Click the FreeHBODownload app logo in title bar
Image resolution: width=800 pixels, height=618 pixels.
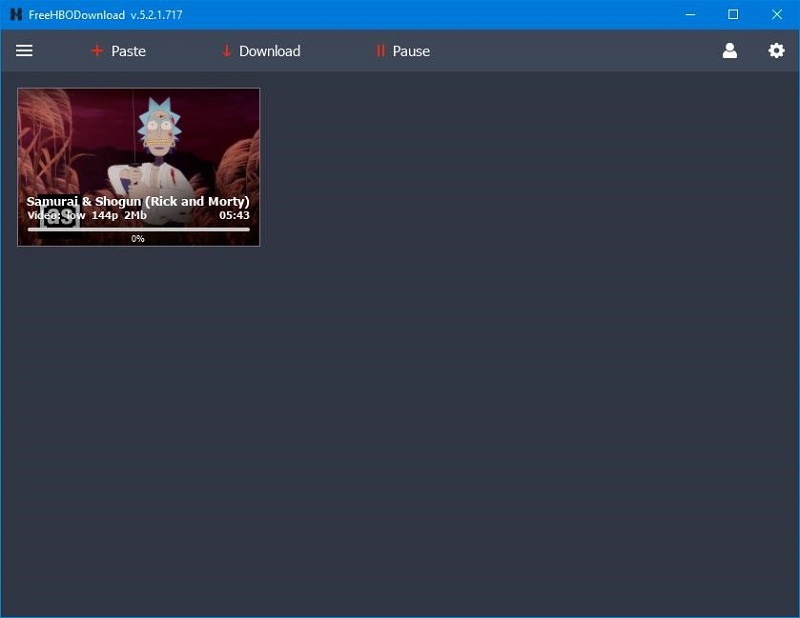16,14
